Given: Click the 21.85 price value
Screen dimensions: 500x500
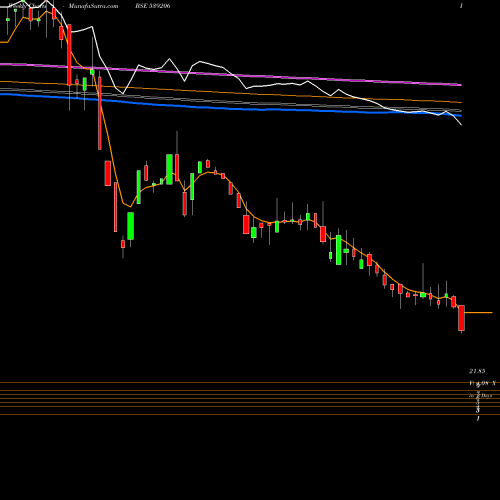Looking at the screenshot, I should (x=477, y=371).
